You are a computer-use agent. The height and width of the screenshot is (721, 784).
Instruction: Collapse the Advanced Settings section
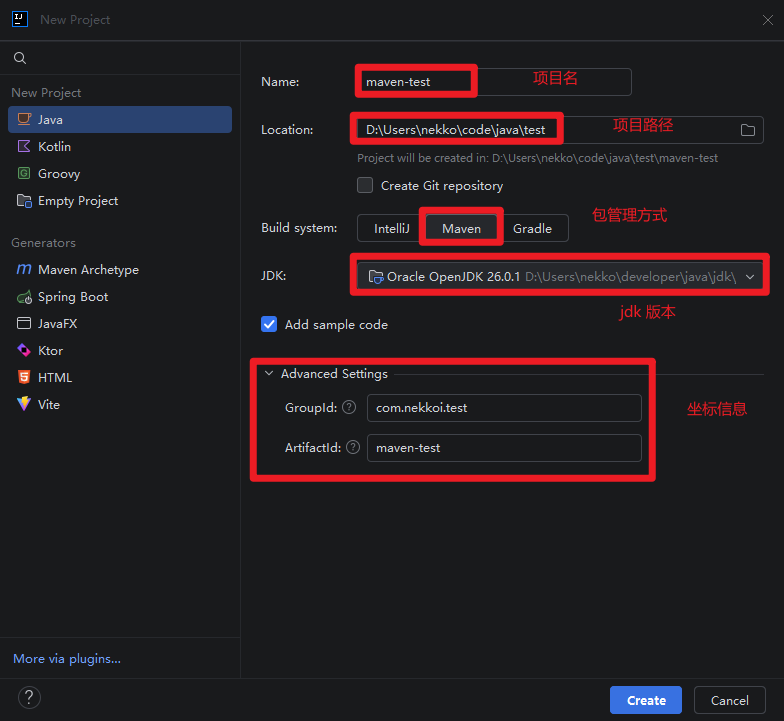[269, 374]
